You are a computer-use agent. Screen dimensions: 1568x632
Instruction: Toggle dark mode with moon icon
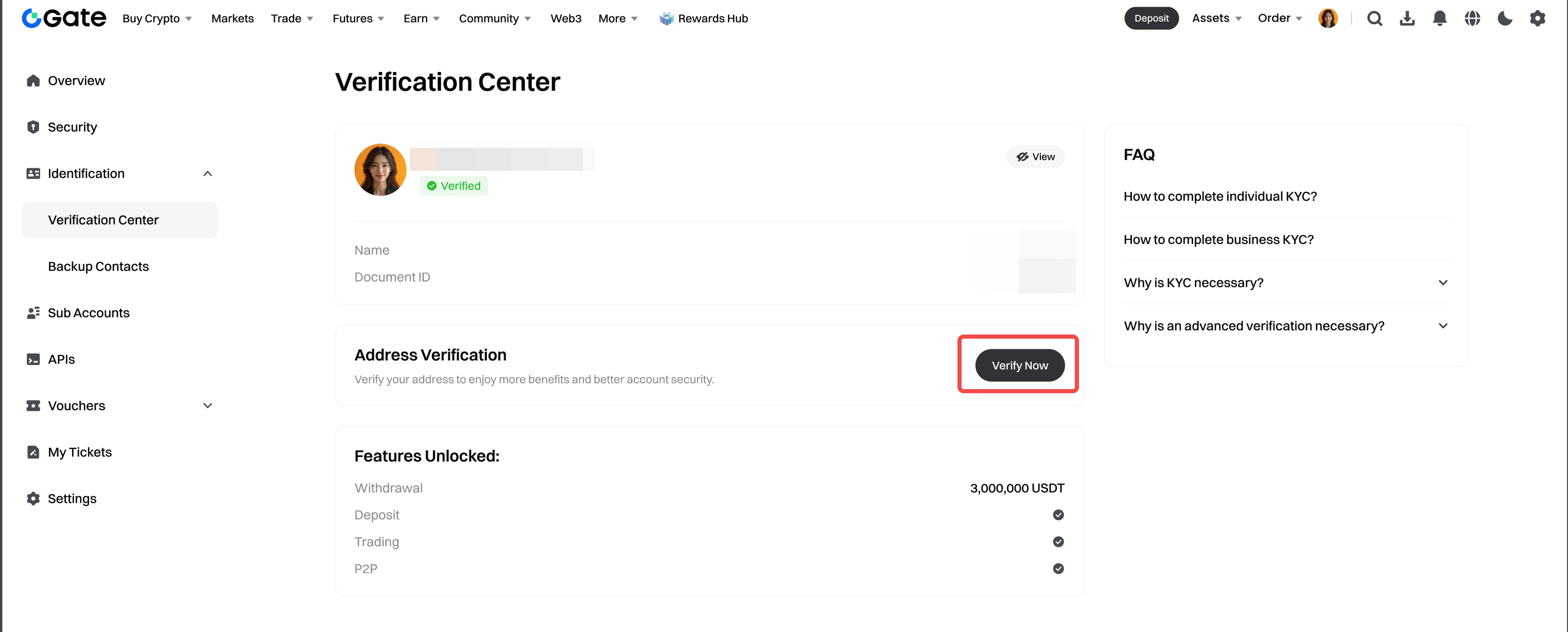(x=1504, y=19)
